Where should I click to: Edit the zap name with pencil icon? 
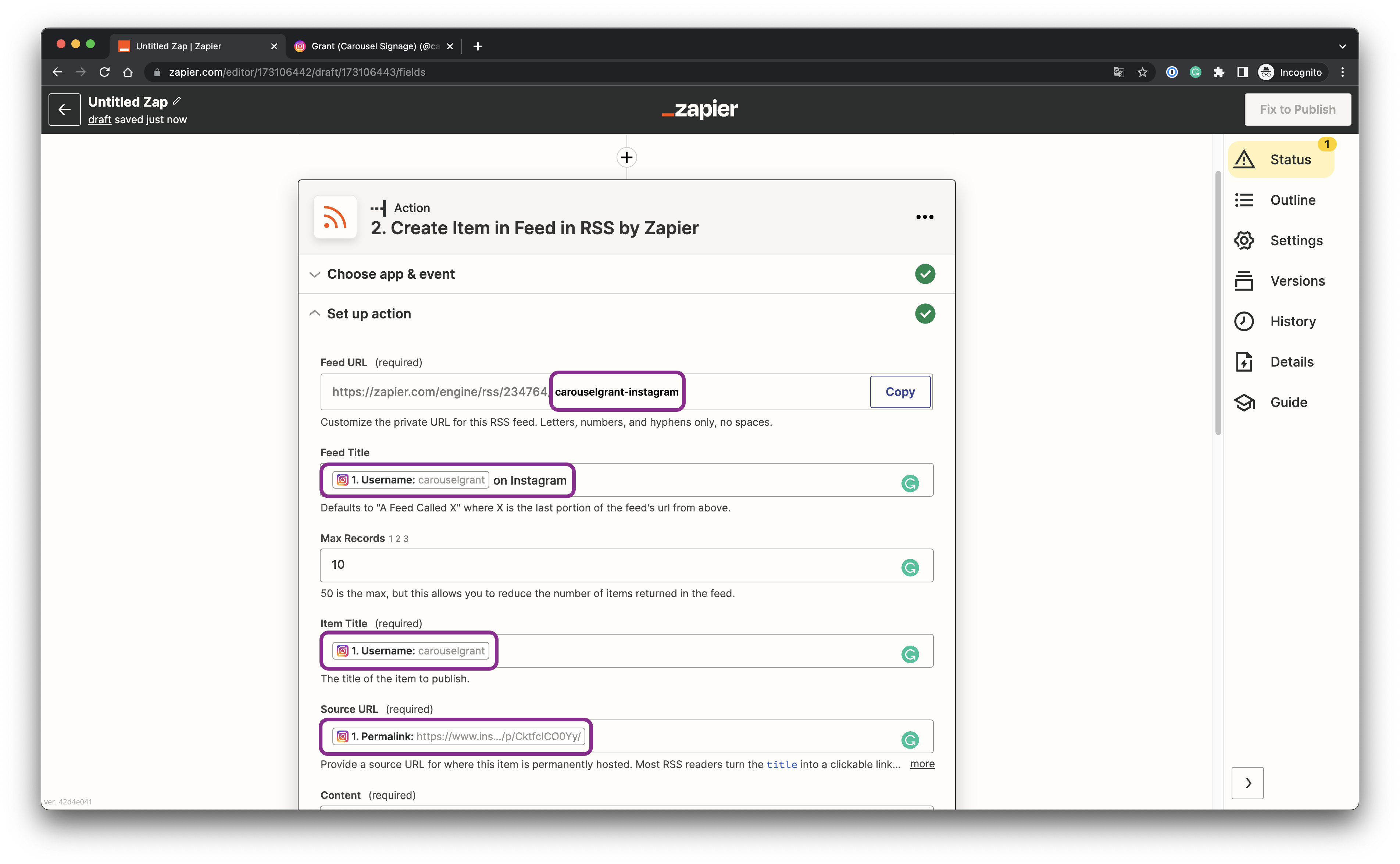point(177,101)
